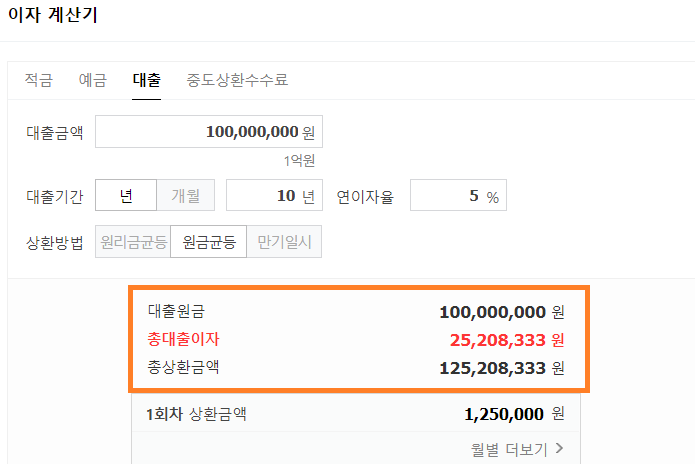Click the 총상환금액 125,208,333 원 value

(502, 368)
